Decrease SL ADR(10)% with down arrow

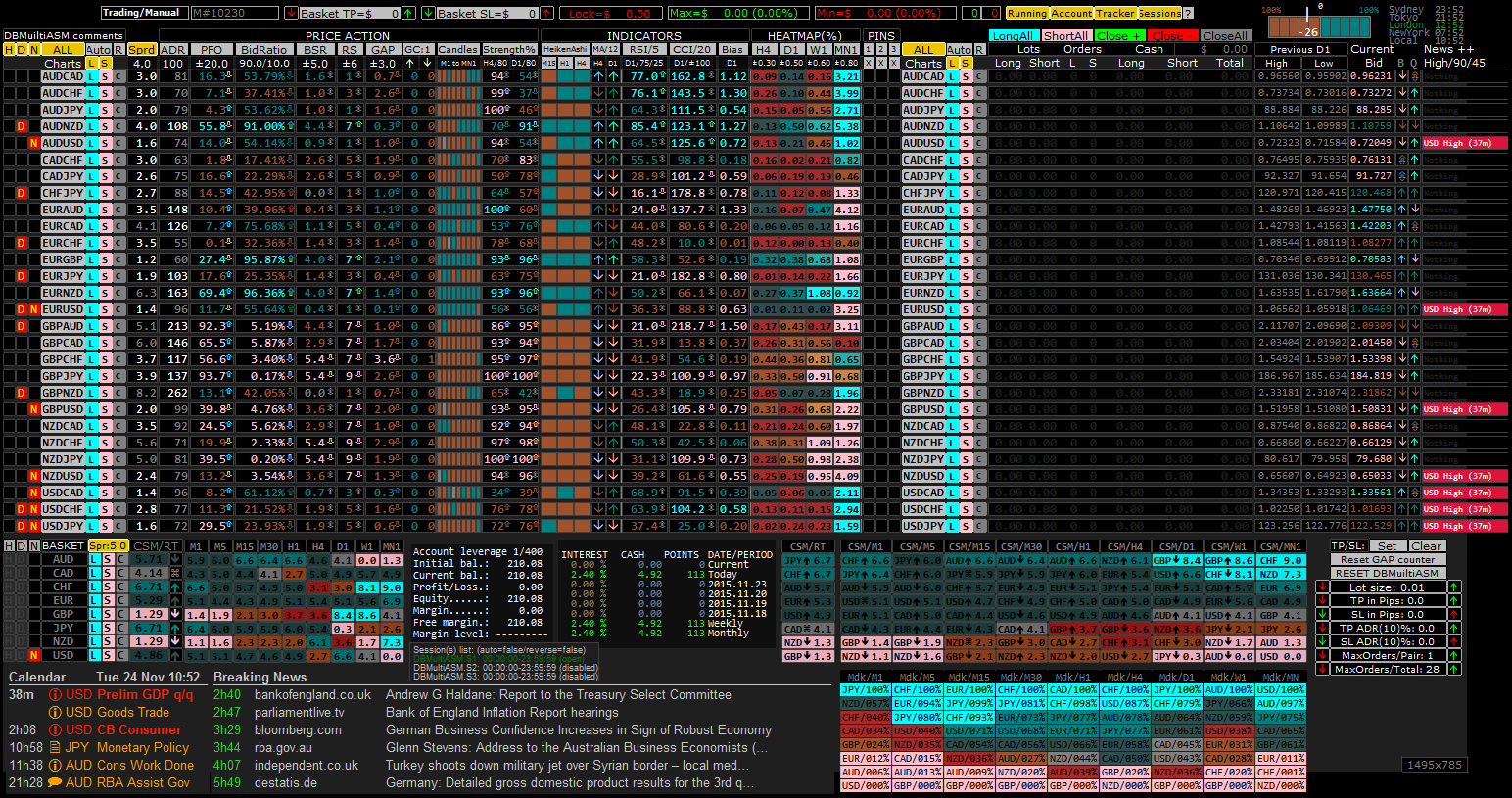(x=1324, y=642)
